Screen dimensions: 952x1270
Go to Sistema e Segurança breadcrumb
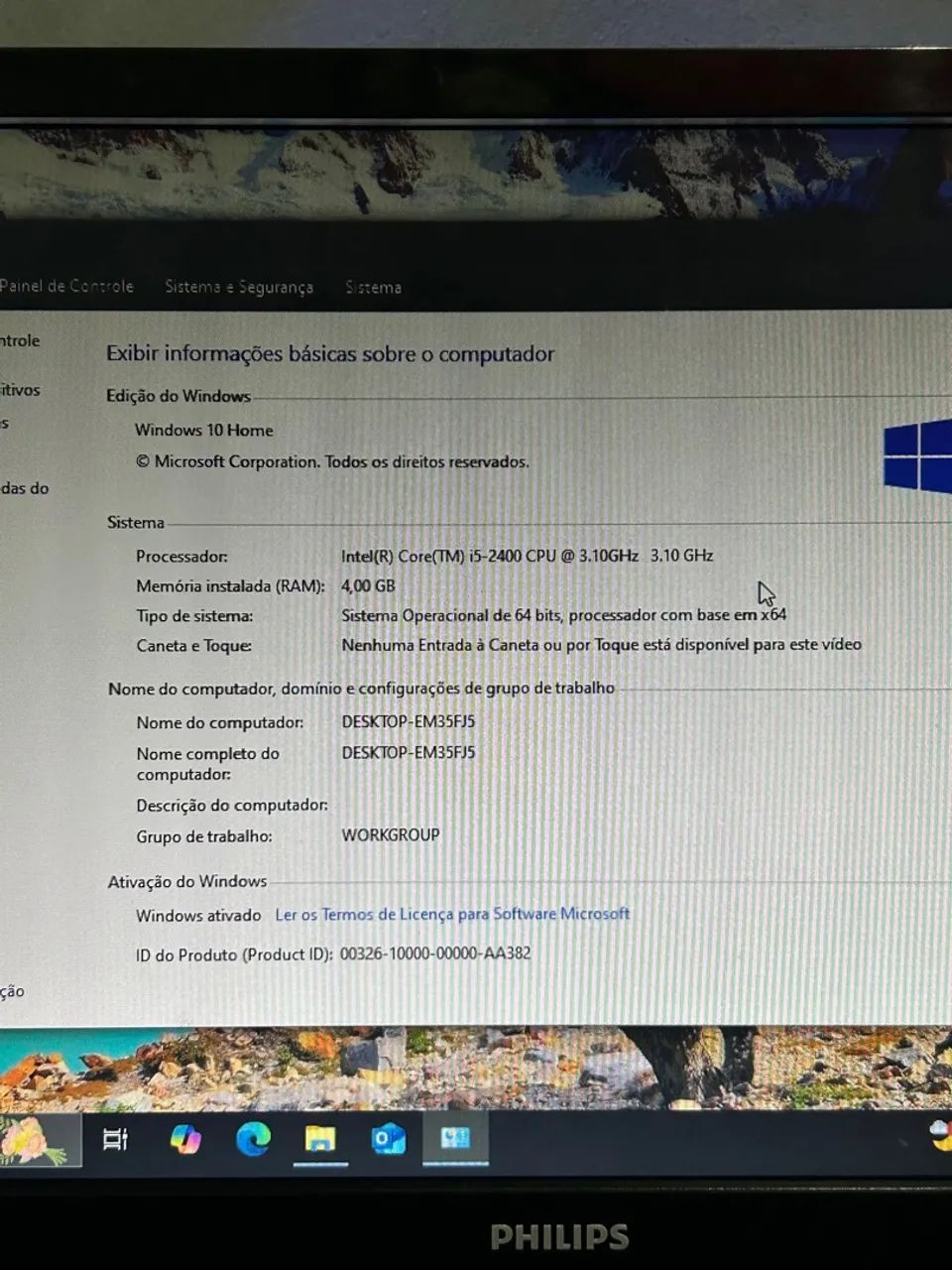coord(239,287)
